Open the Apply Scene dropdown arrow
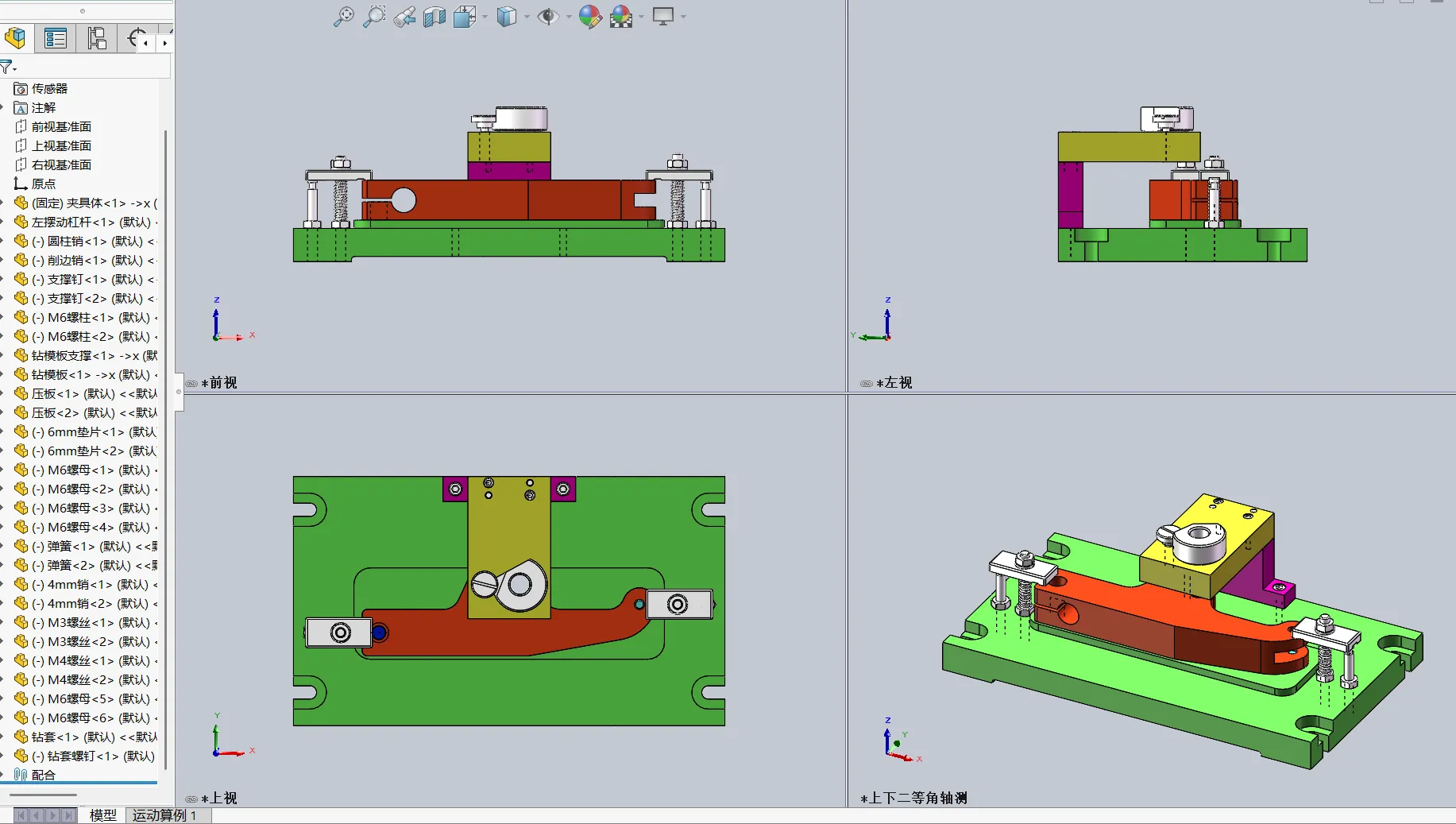Screen dimensions: 1456x824 [x=642, y=17]
